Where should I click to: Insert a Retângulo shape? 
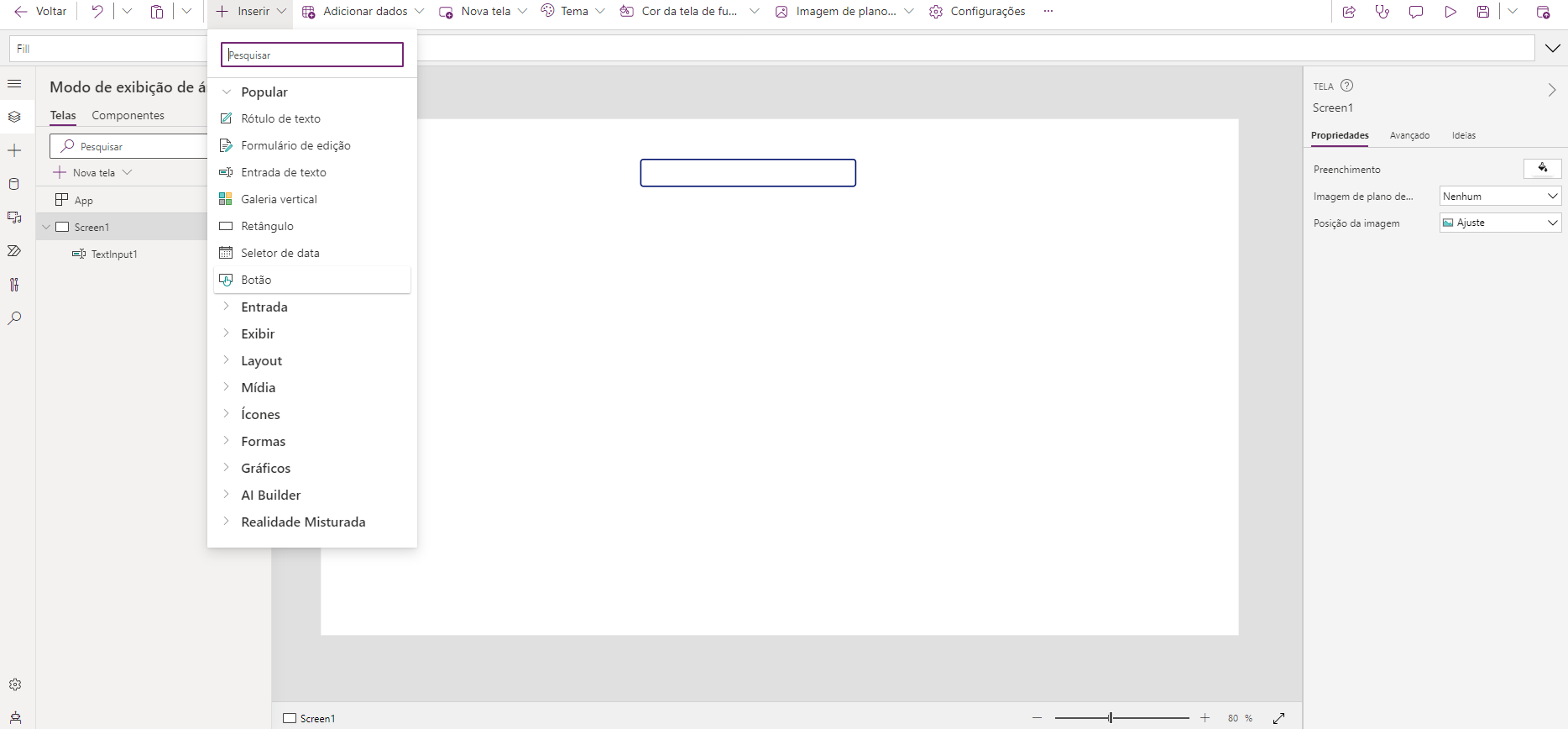point(312,226)
